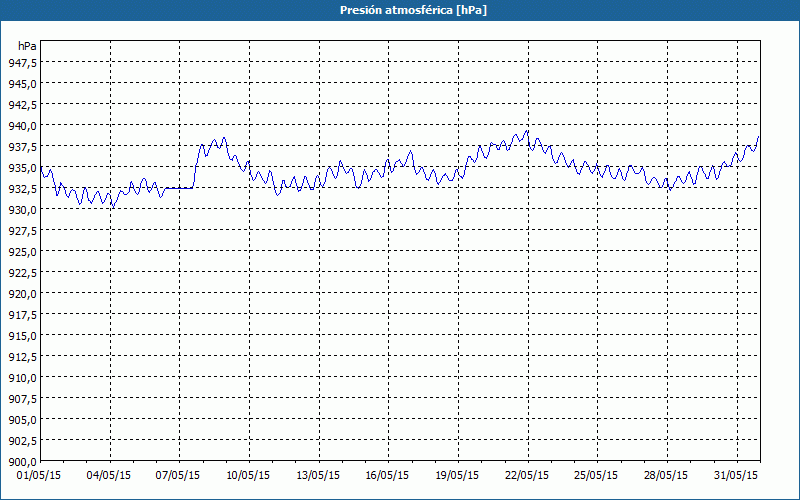The image size is (800, 500).
Task: Select the 930,0 y-axis label
Action: [x=22, y=209]
